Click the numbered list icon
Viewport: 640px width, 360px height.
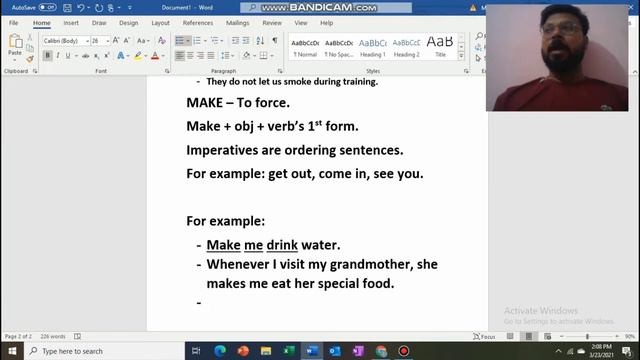[x=197, y=40]
